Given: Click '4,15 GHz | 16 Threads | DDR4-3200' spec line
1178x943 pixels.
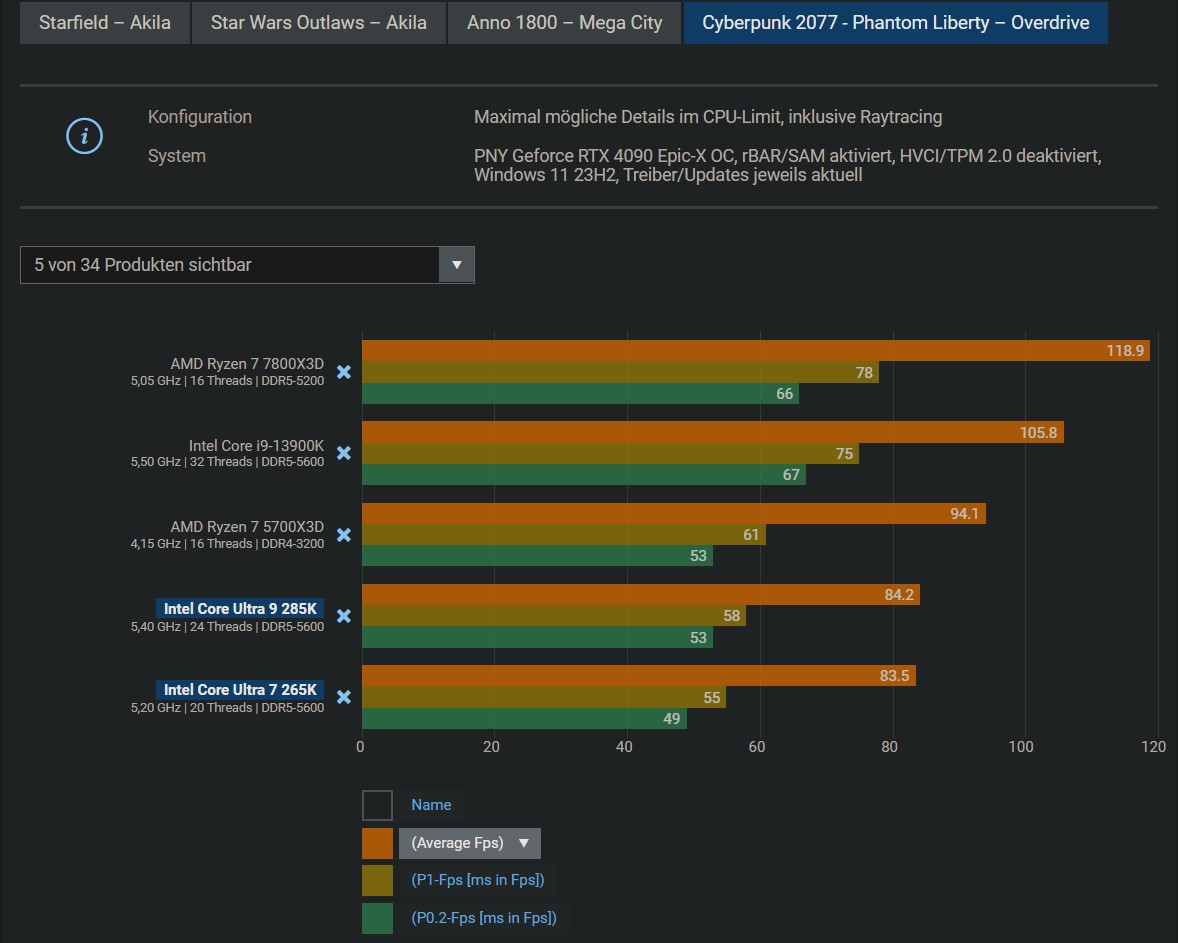Looking at the screenshot, I should tap(228, 544).
